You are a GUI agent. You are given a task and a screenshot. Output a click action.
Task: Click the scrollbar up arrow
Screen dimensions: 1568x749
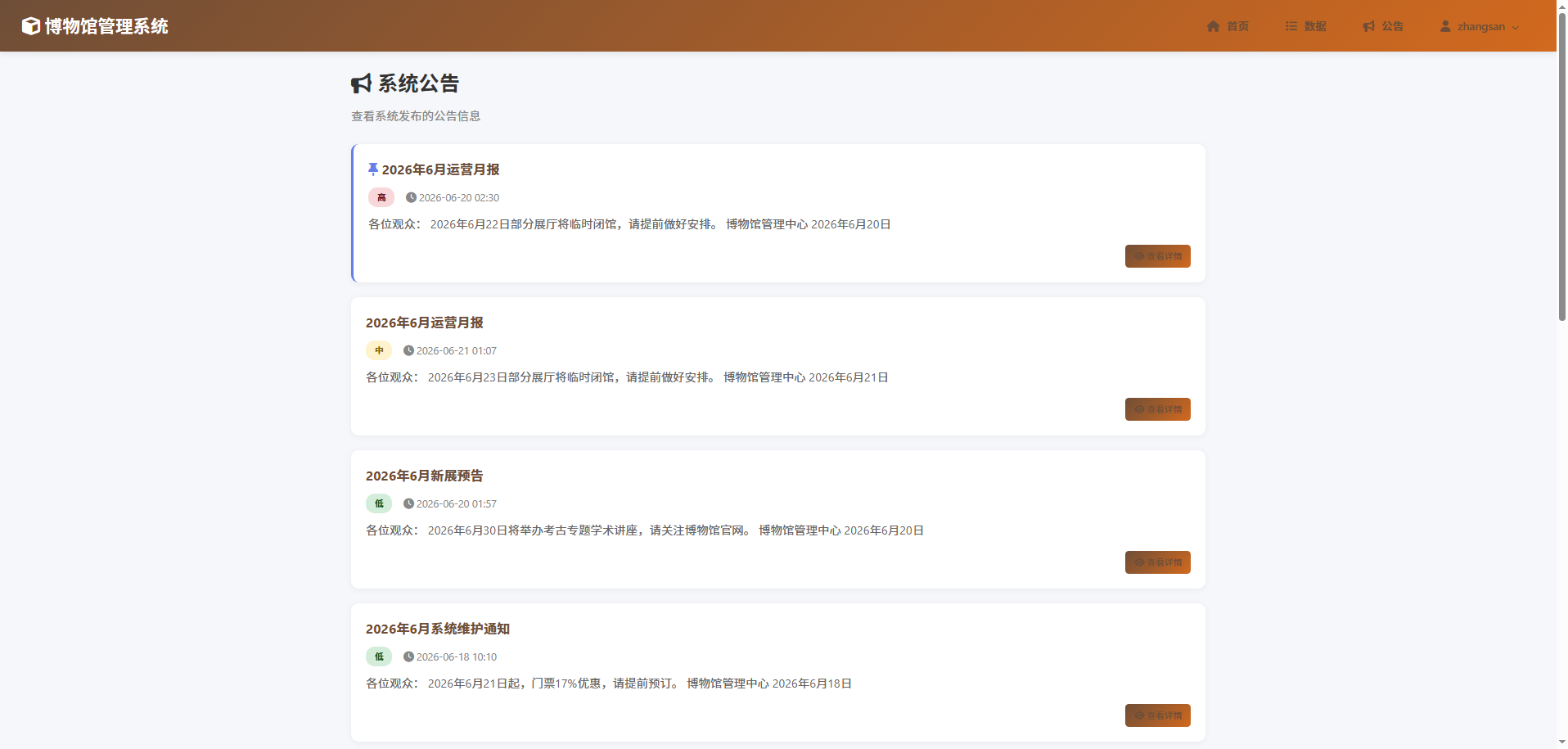pyautogui.click(x=1561, y=6)
